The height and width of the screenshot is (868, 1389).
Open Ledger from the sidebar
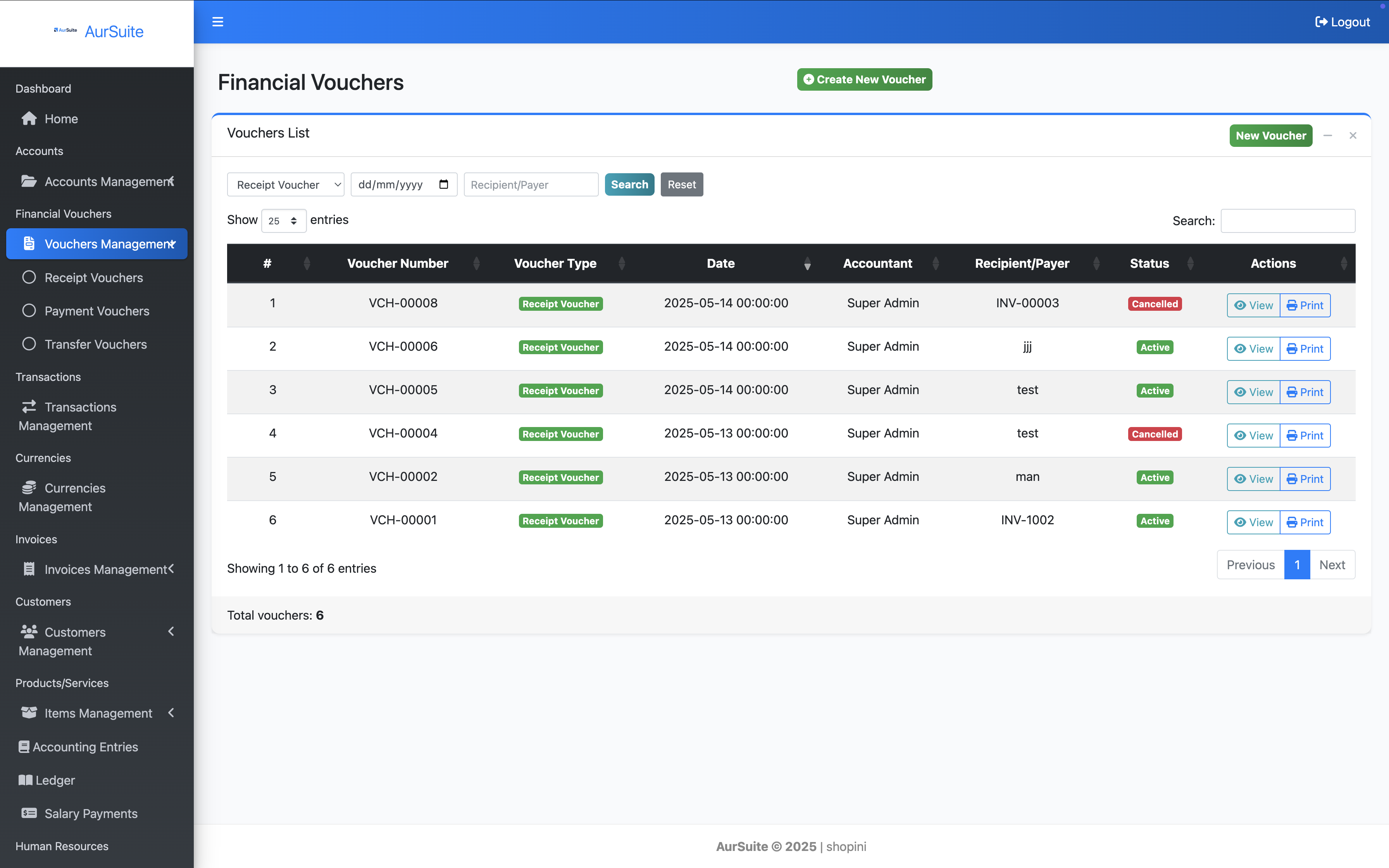pos(55,780)
